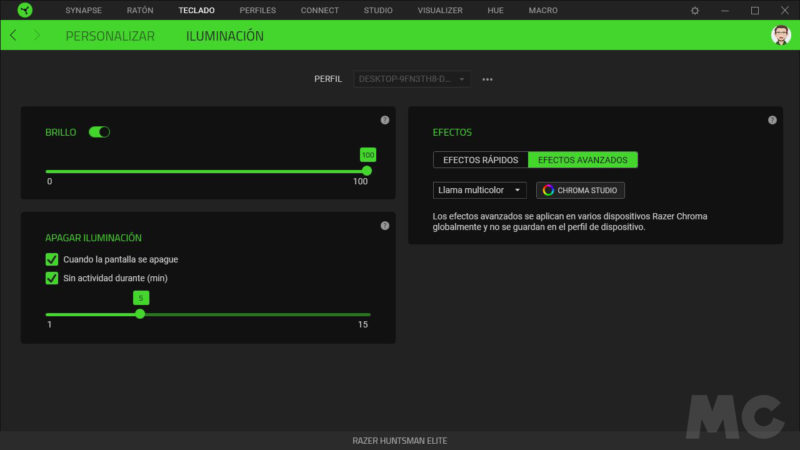Open the Studio tab

378,10
